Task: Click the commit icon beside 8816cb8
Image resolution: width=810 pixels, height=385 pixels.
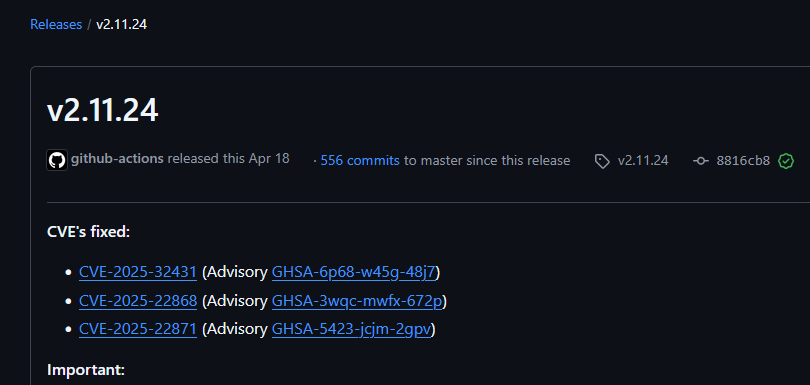Action: pyautogui.click(x=700, y=161)
